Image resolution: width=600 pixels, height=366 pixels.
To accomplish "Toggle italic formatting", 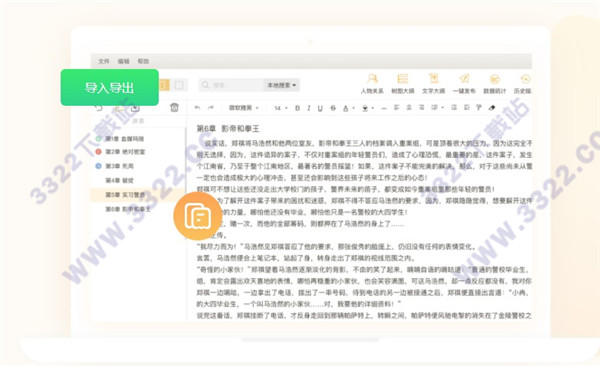I will click(308, 108).
